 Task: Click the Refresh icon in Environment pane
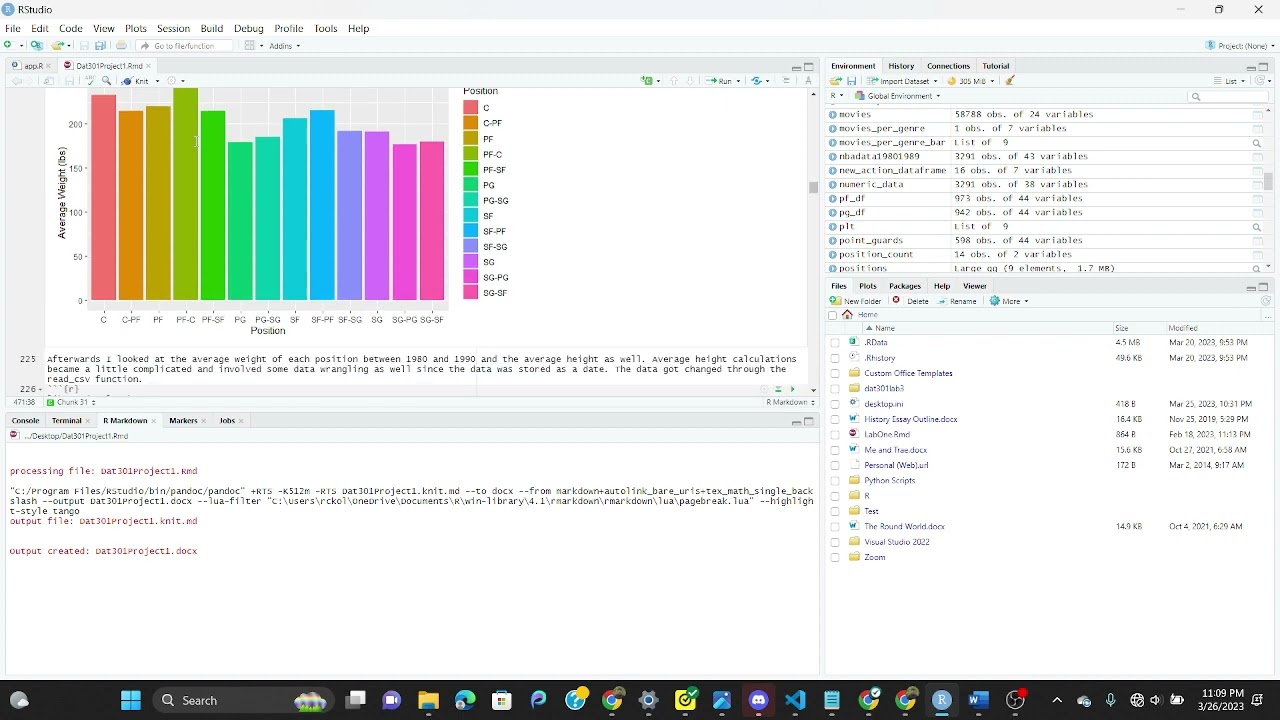[x=1261, y=81]
